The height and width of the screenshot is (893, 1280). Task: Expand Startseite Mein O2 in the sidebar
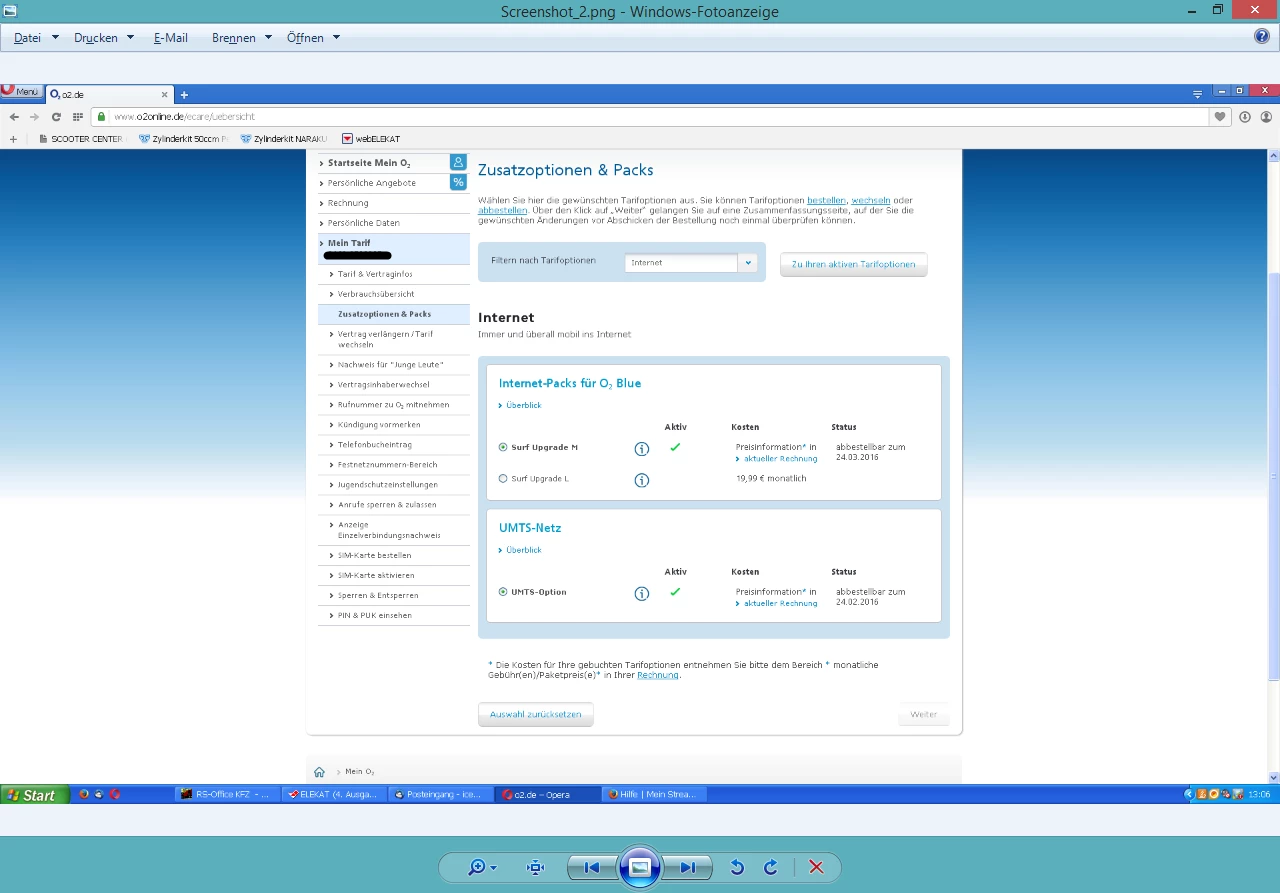369,163
